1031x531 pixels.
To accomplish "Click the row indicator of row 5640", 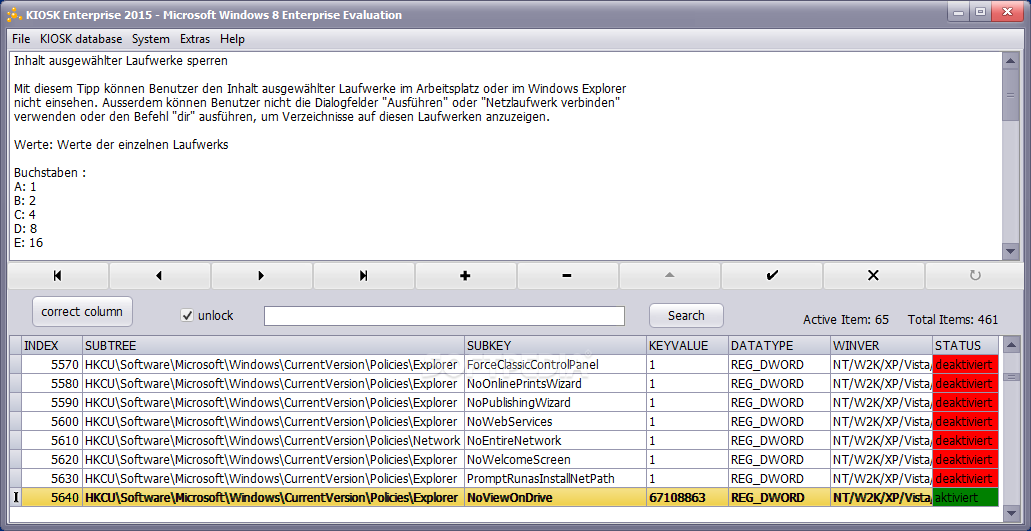I will [15, 497].
